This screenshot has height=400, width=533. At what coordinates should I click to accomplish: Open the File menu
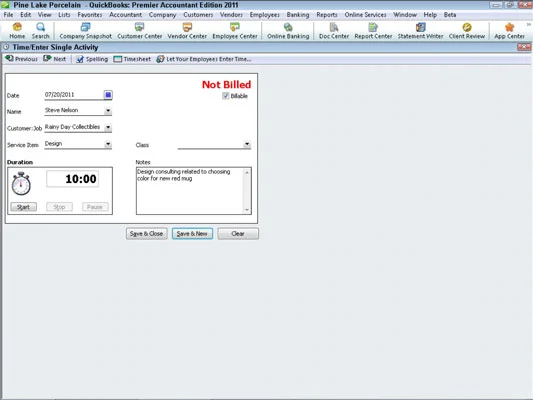click(x=8, y=15)
